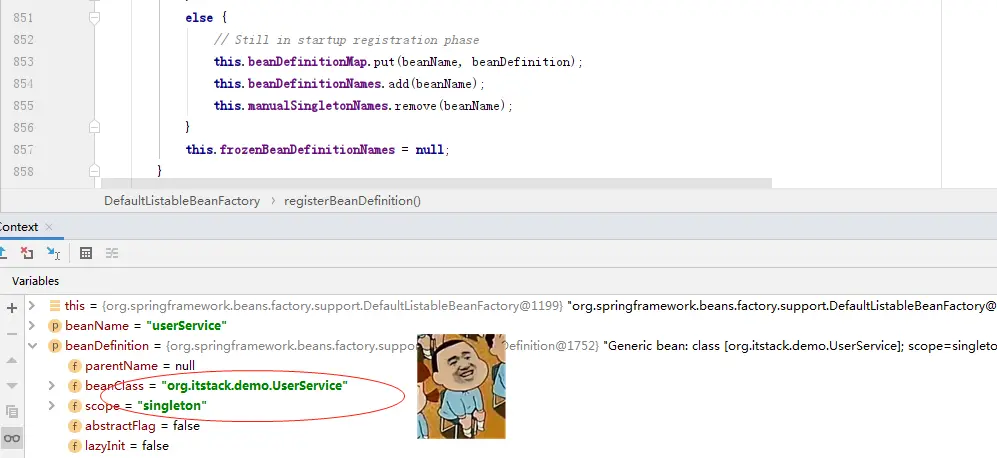The width and height of the screenshot is (997, 458).
Task: Collapse code fold at line 851
Action: pyautogui.click(x=94, y=18)
